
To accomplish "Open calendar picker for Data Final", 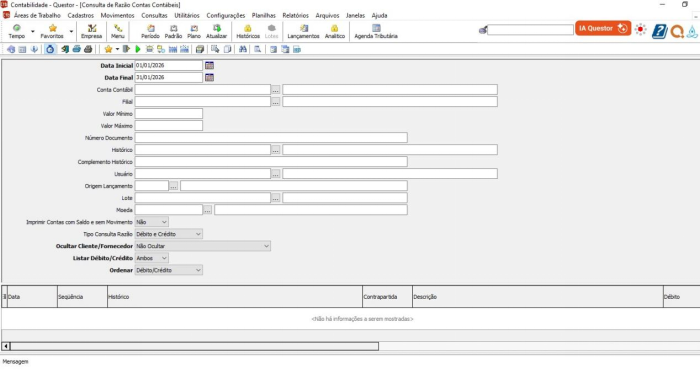I will pos(209,77).
